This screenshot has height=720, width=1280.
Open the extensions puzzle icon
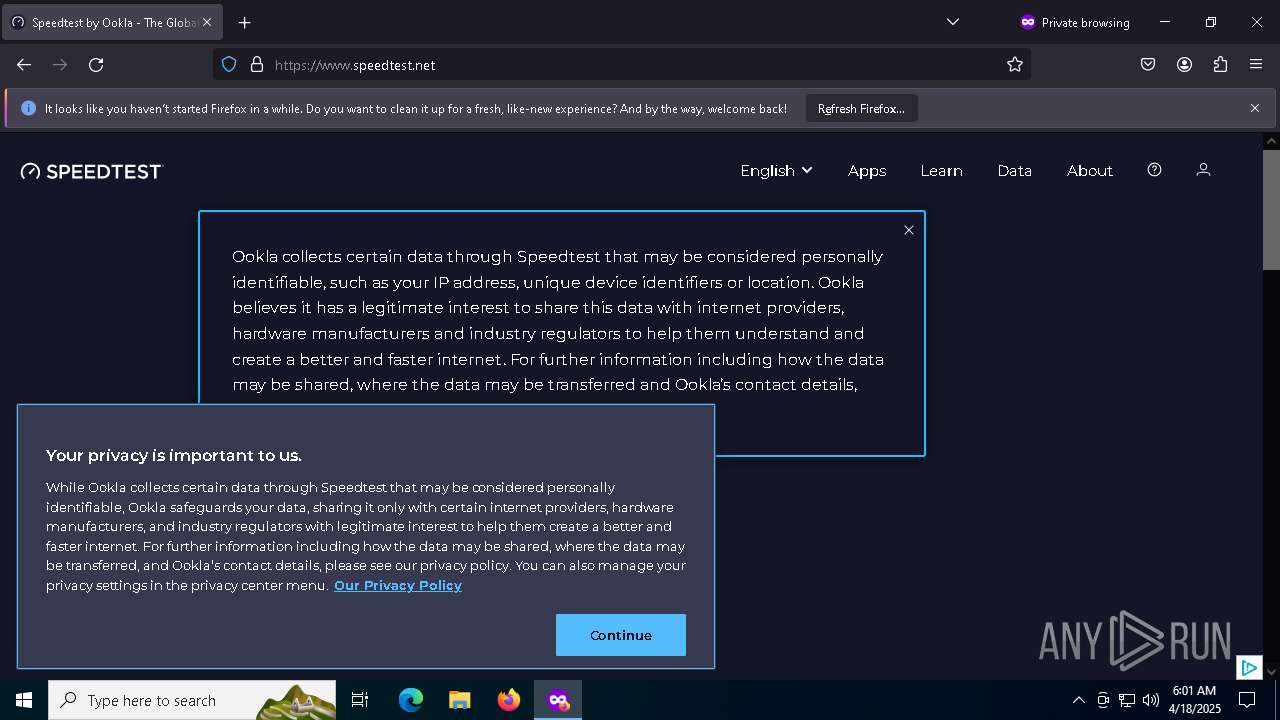coord(1220,65)
